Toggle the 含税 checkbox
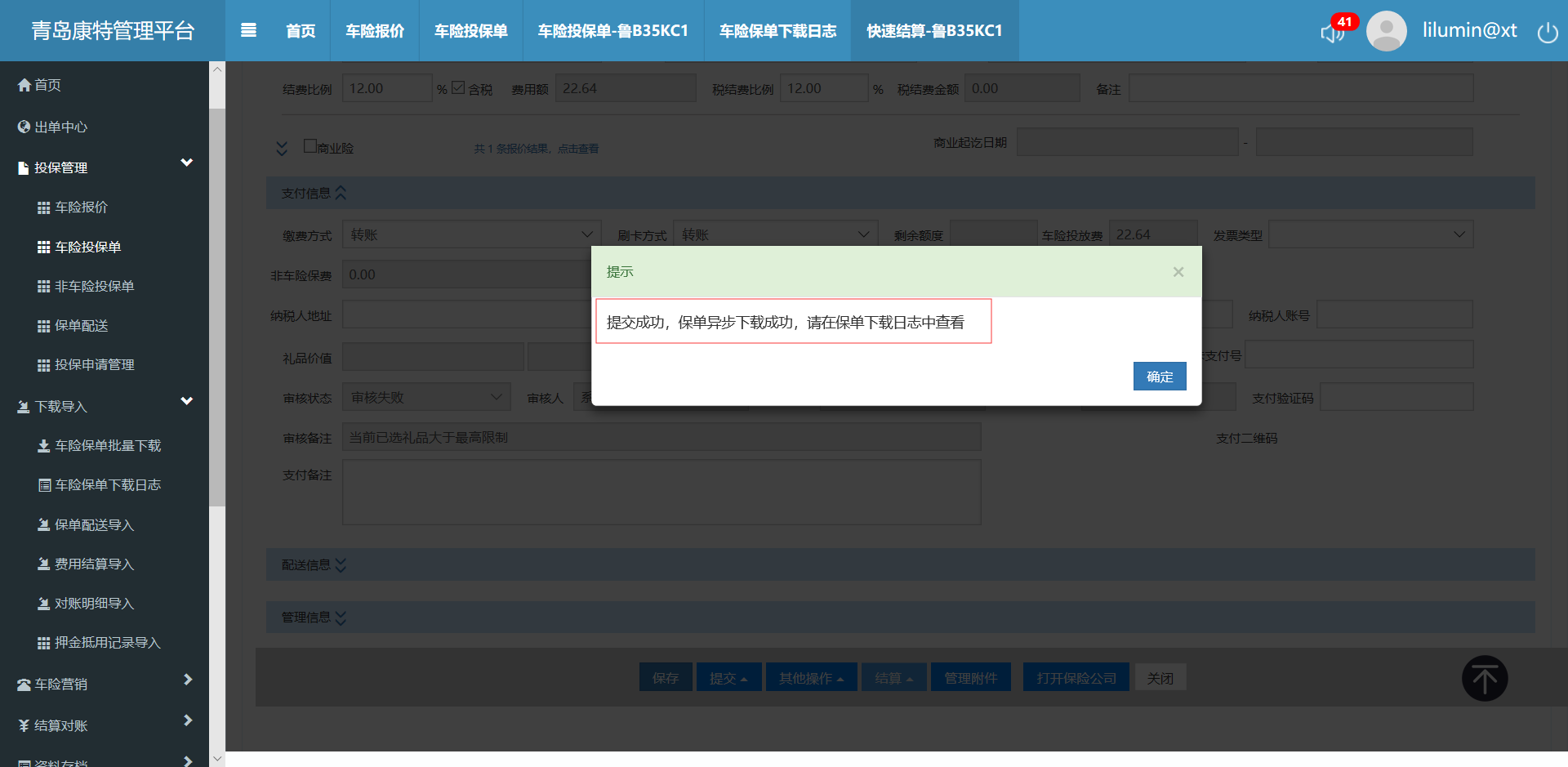 coord(458,87)
